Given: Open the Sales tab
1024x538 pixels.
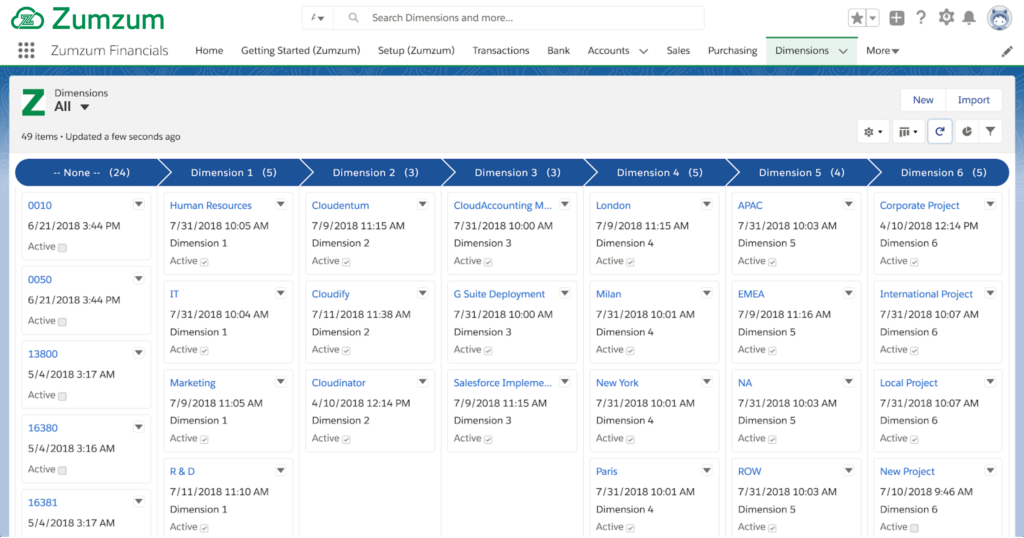Looking at the screenshot, I should pyautogui.click(x=678, y=50).
